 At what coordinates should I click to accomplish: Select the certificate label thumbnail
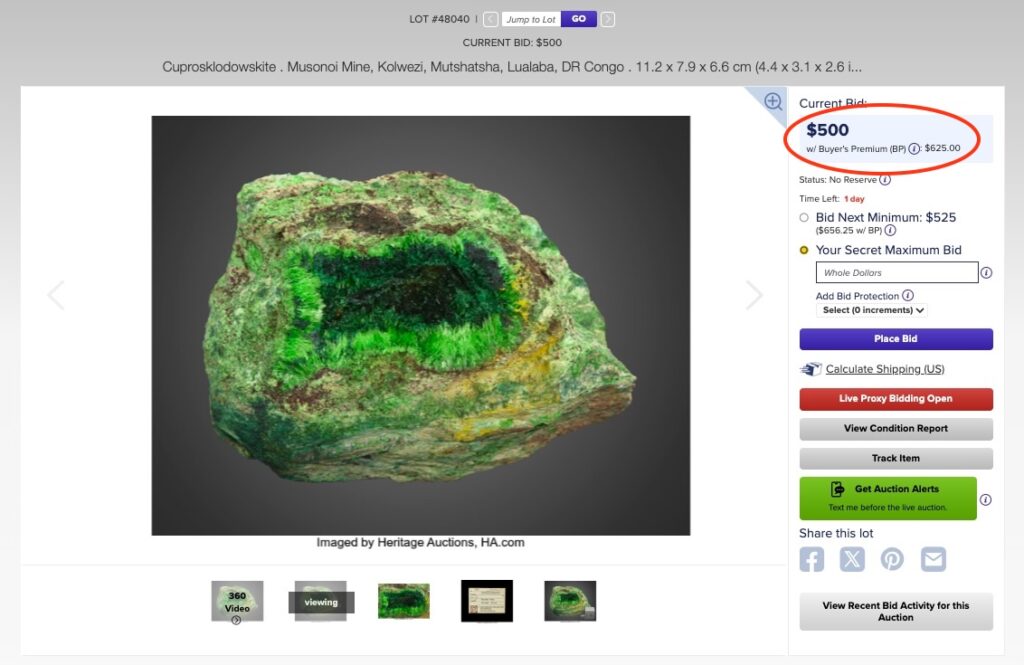tap(486, 600)
